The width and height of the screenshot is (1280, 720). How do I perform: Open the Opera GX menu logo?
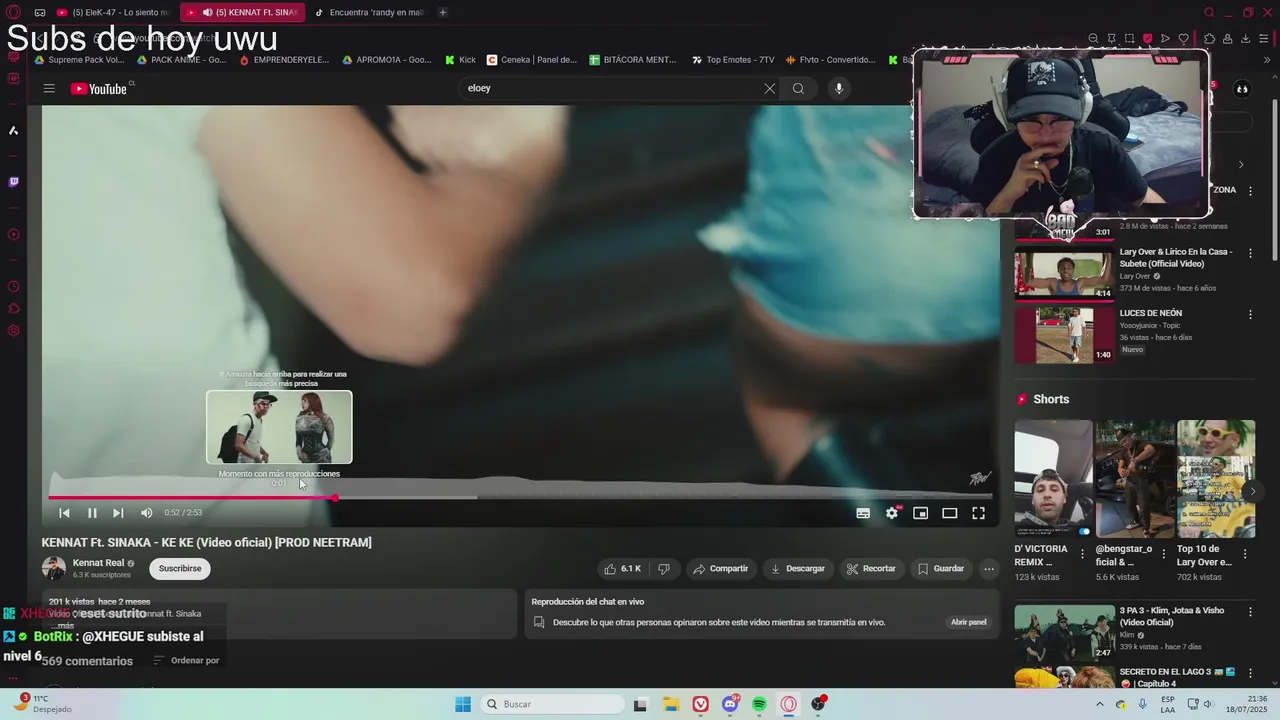click(13, 12)
